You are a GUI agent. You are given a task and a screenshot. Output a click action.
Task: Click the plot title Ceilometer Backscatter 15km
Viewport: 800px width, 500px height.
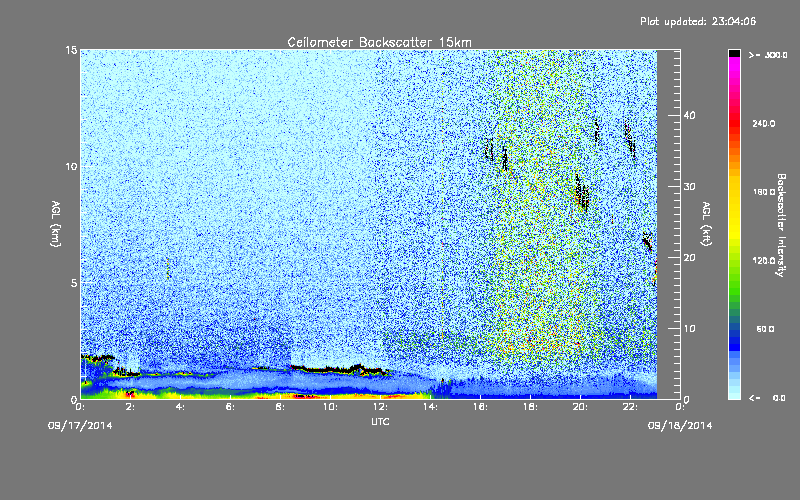coord(379,42)
